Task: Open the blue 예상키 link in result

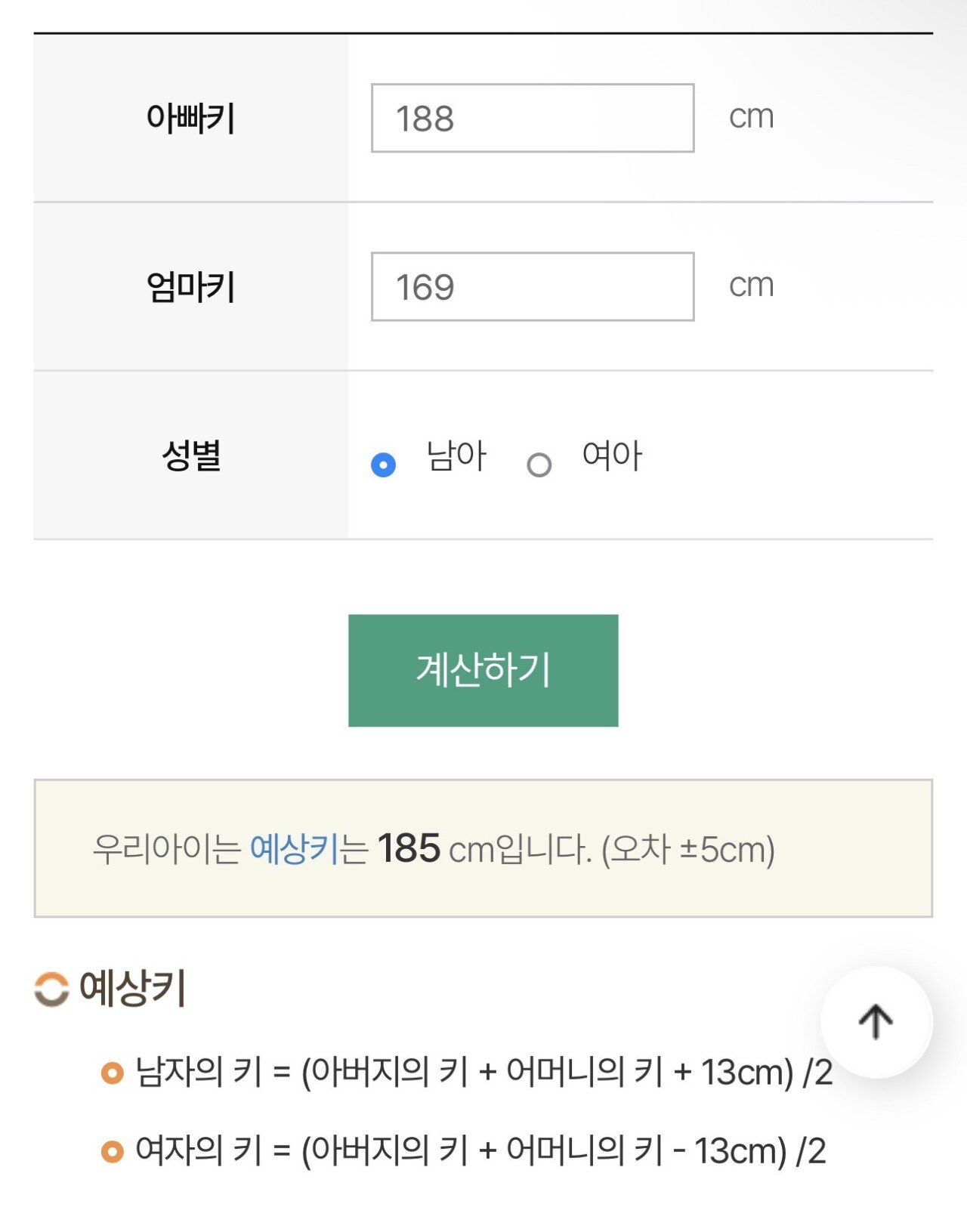Action: (294, 849)
